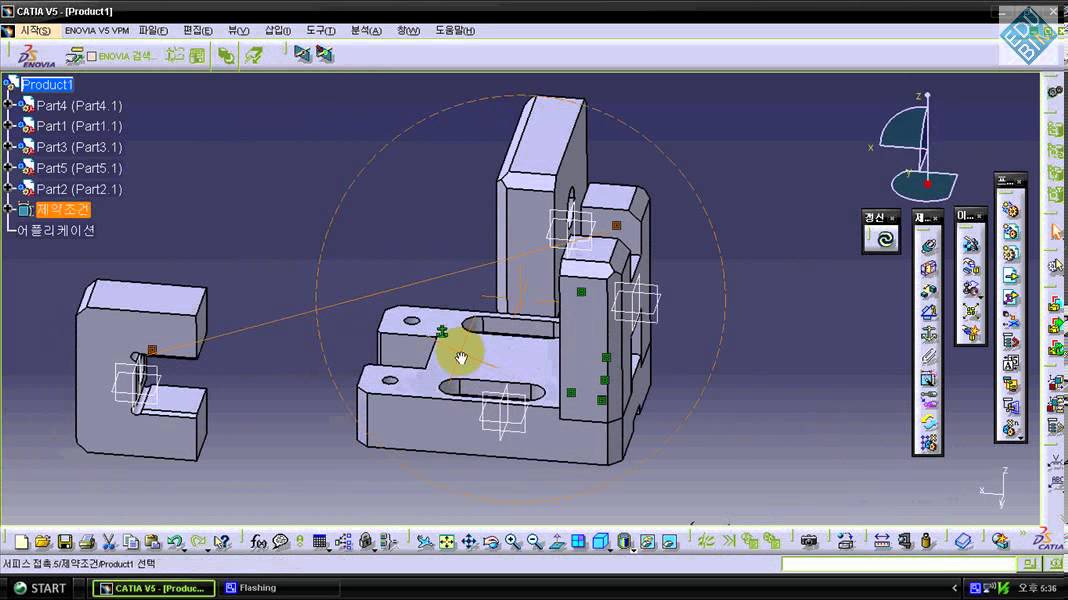The height and width of the screenshot is (600, 1068).
Task: Open the 도구(T) menu
Action: pyautogui.click(x=320, y=31)
